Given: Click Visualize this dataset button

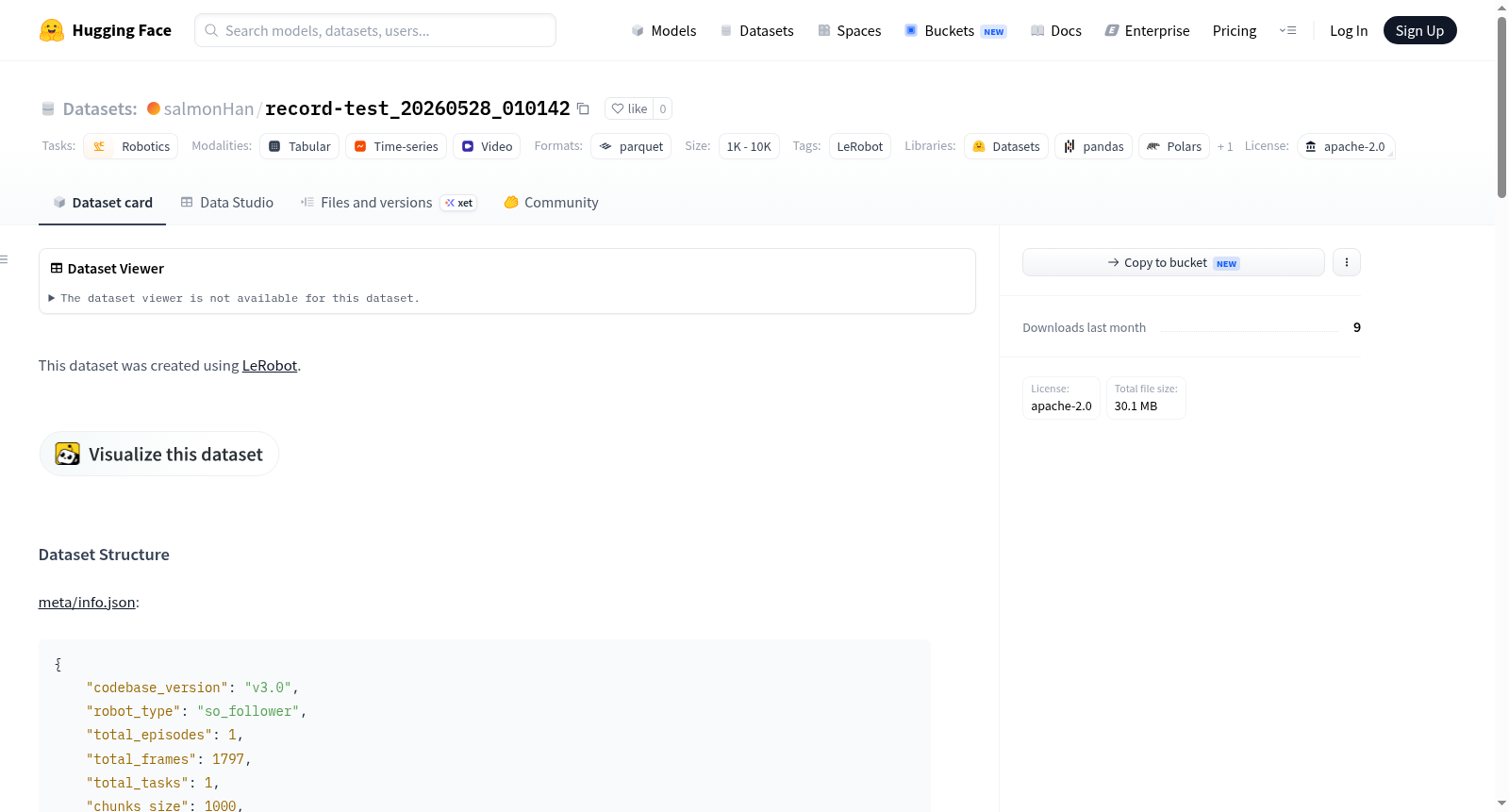Looking at the screenshot, I should tap(158, 454).
